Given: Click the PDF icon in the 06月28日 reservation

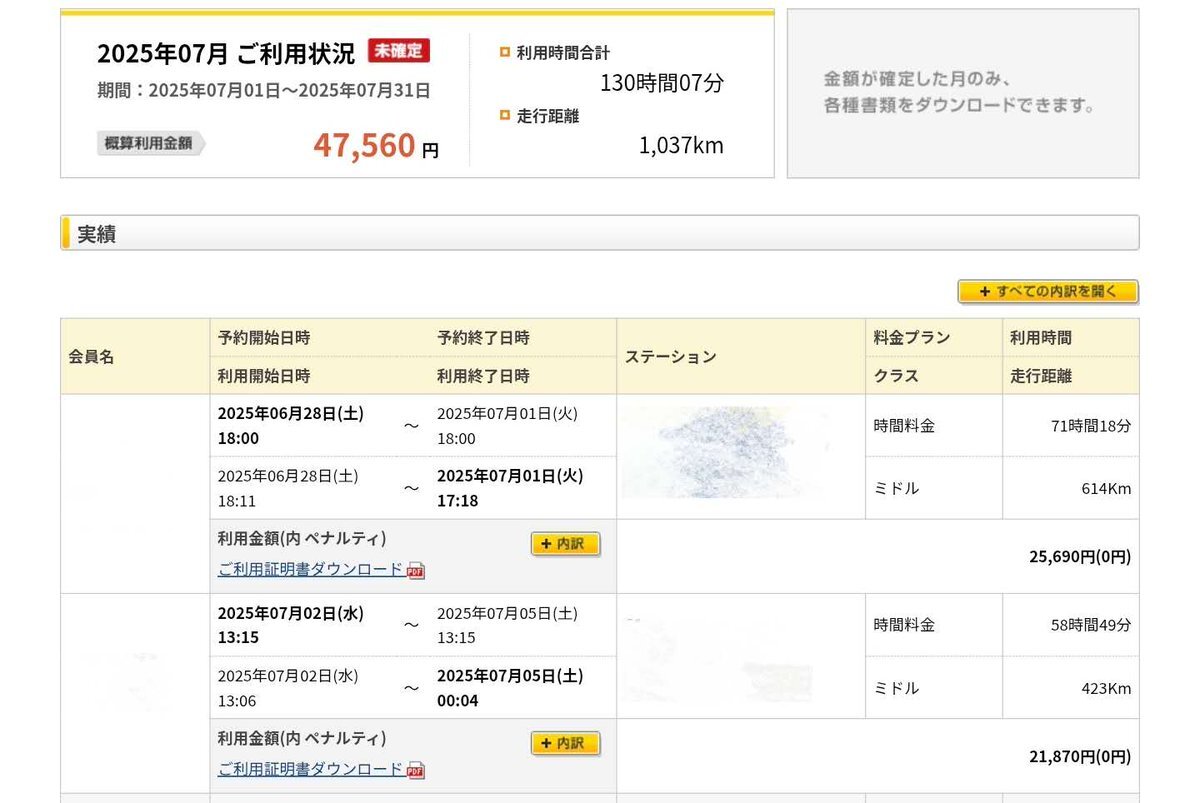Looking at the screenshot, I should coord(416,570).
